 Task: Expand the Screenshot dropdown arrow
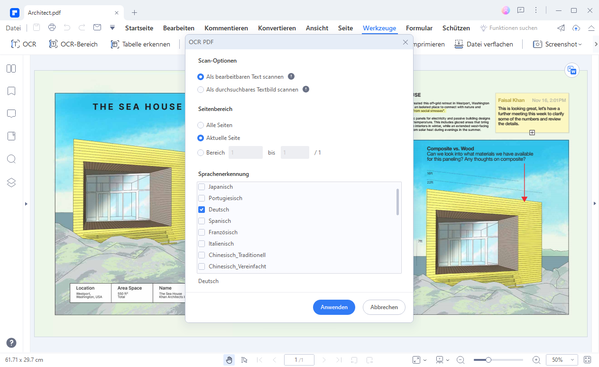[580, 45]
